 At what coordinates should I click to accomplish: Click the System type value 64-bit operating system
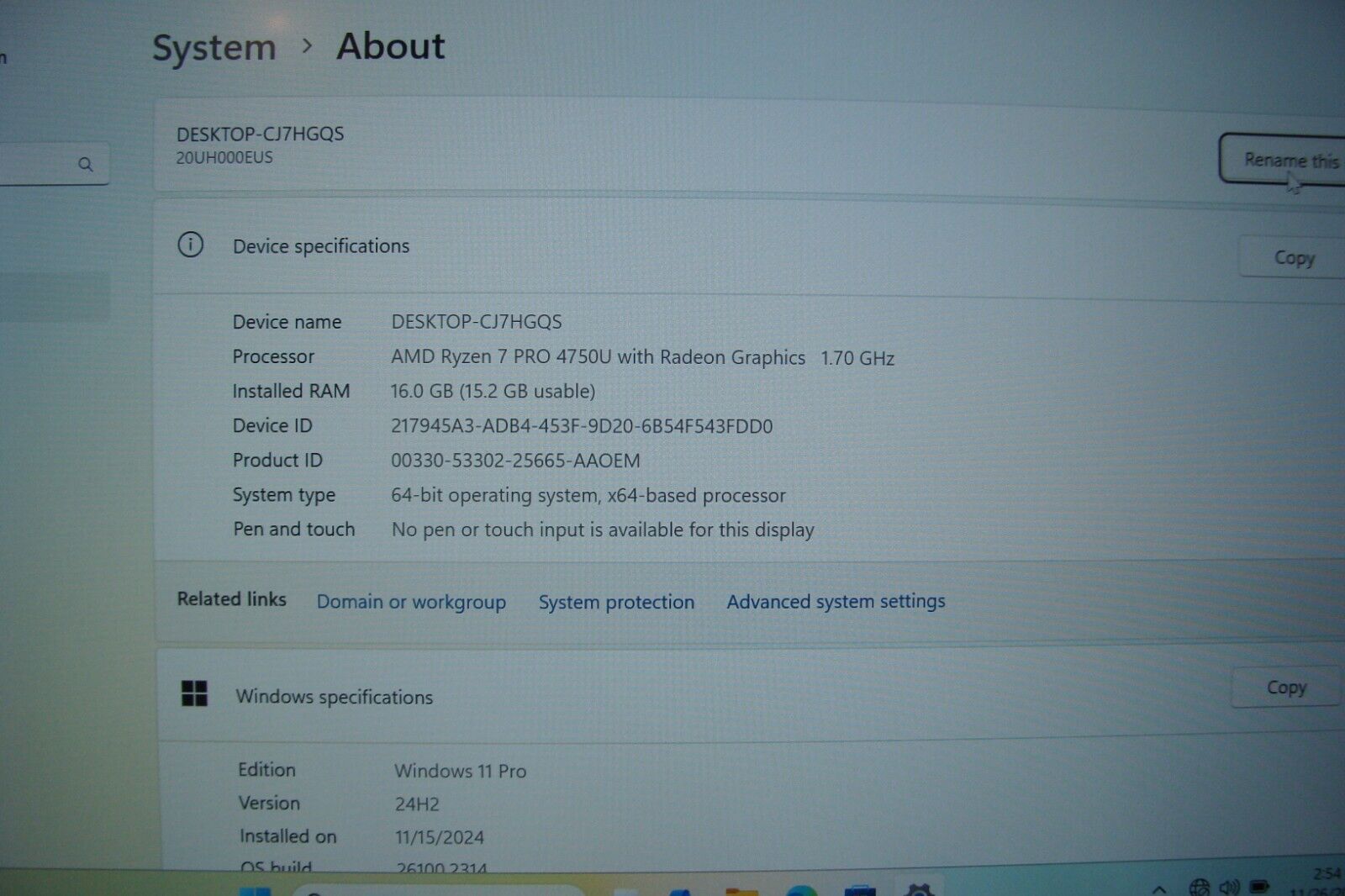pos(588,495)
